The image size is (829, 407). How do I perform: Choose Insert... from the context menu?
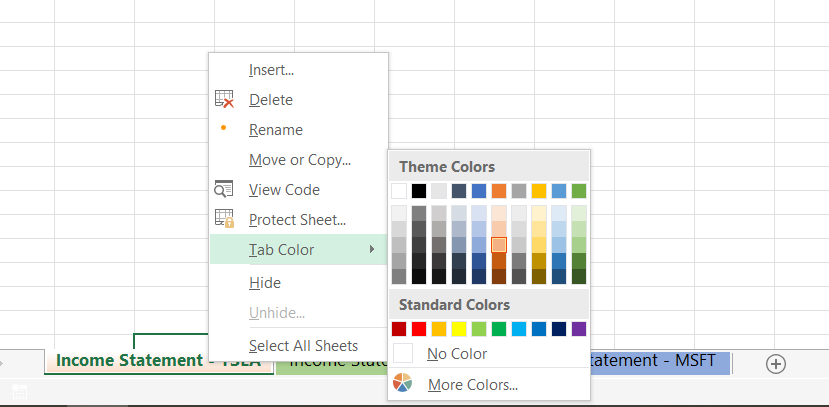(x=271, y=70)
